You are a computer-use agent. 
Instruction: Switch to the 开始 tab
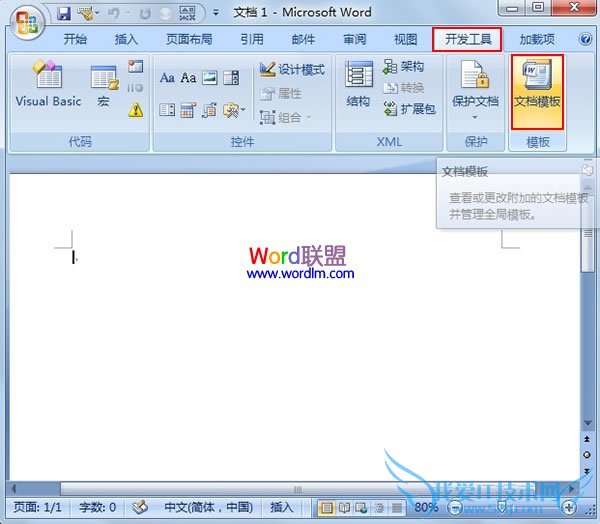pyautogui.click(x=75, y=39)
